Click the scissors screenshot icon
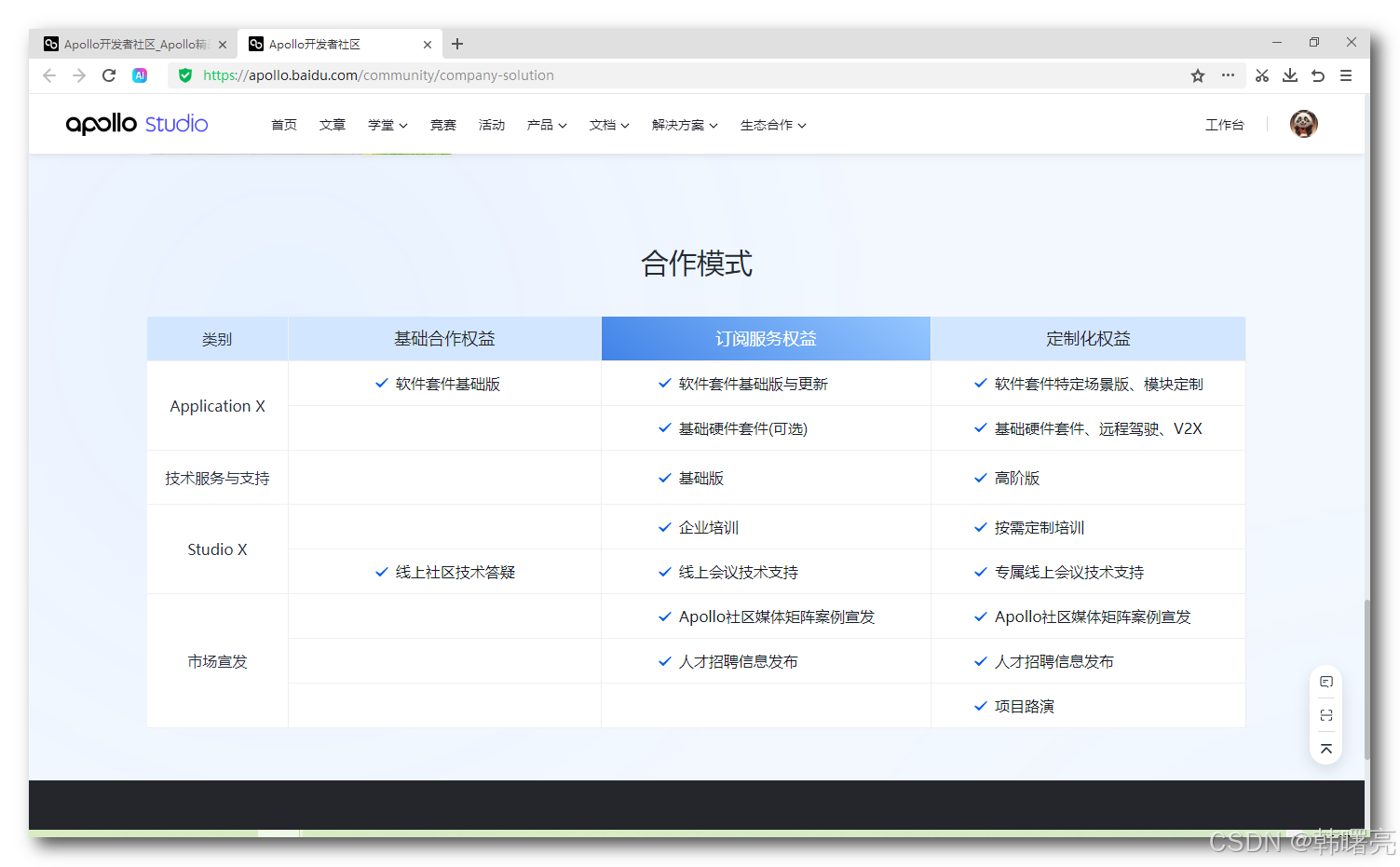 pos(1262,75)
